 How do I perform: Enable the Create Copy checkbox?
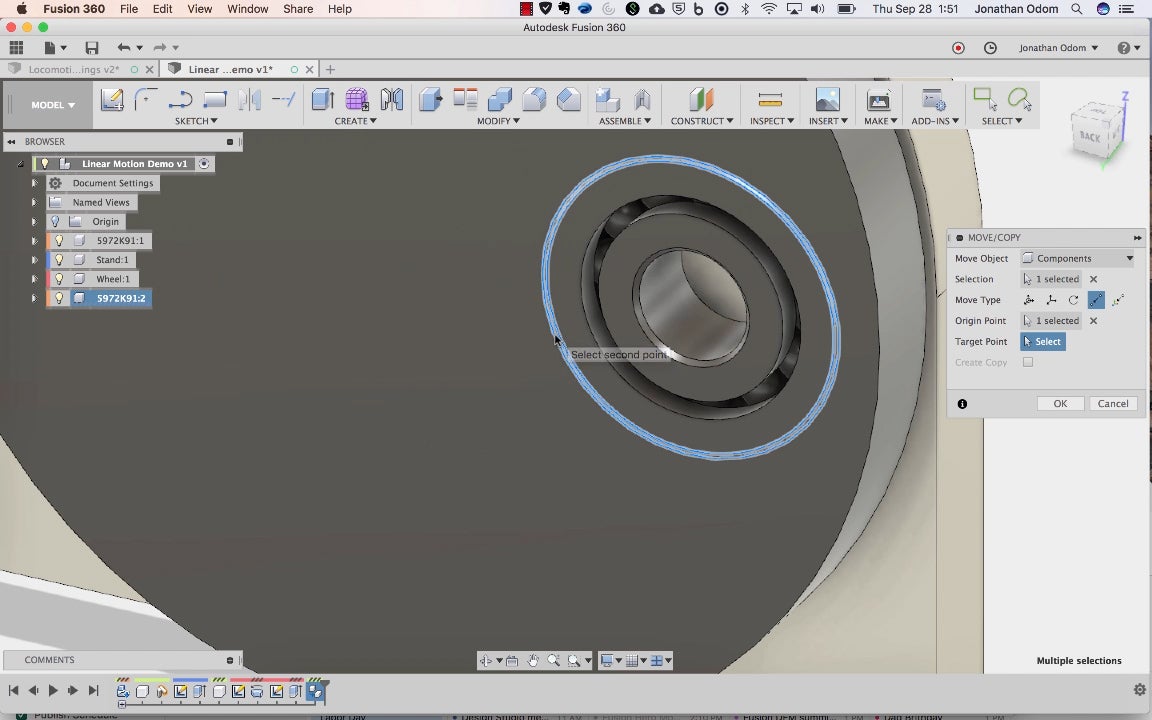coord(1028,362)
